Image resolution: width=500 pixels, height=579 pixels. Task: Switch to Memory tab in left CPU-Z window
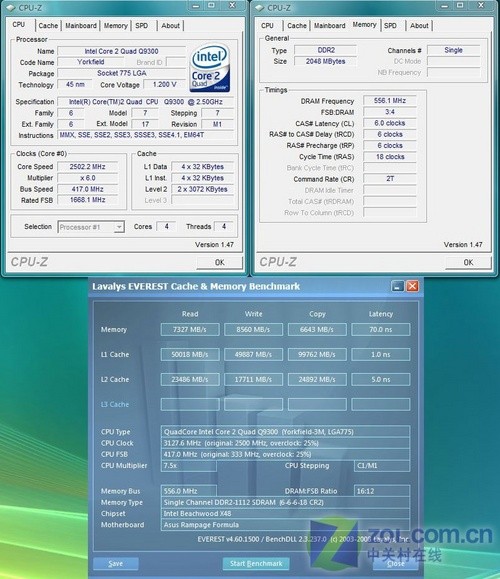(115, 25)
